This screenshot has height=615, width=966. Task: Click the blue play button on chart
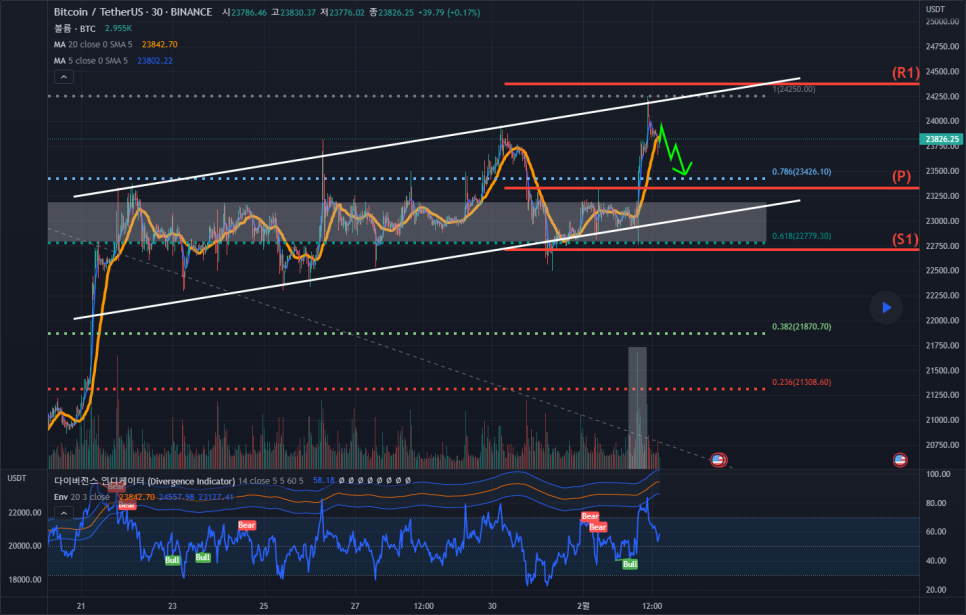[x=886, y=307]
